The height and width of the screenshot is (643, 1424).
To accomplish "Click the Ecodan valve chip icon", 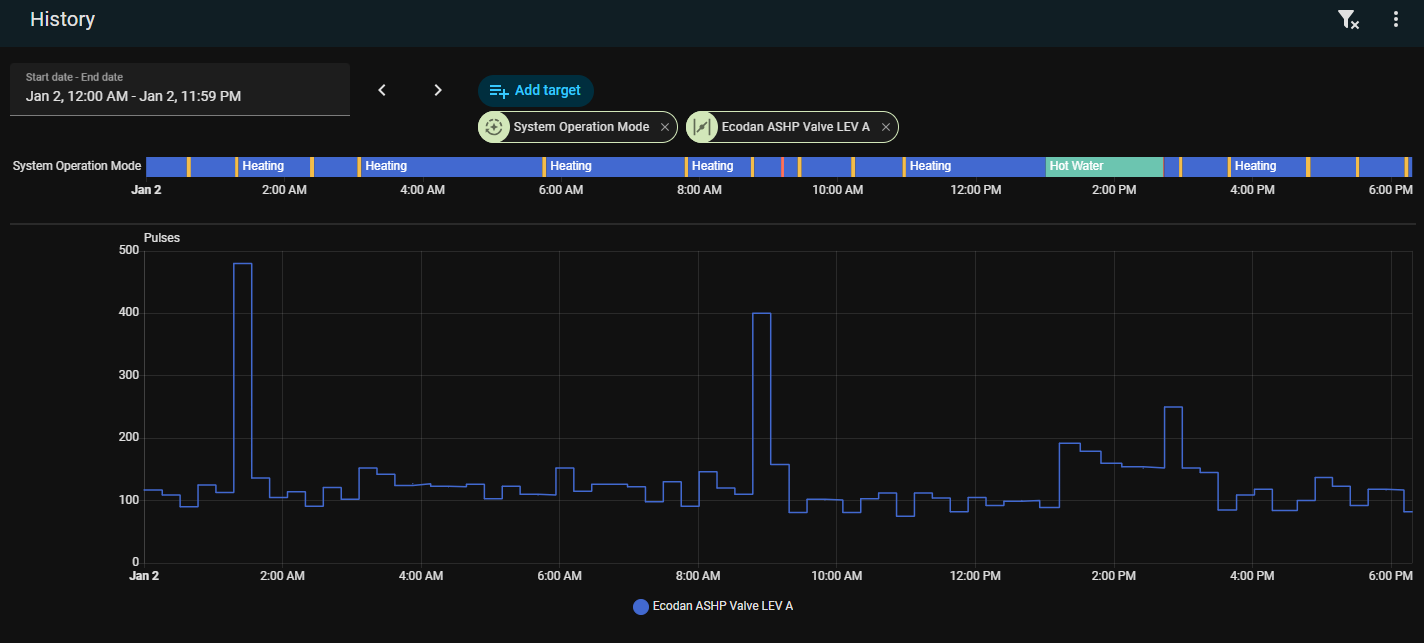I will tap(702, 127).
